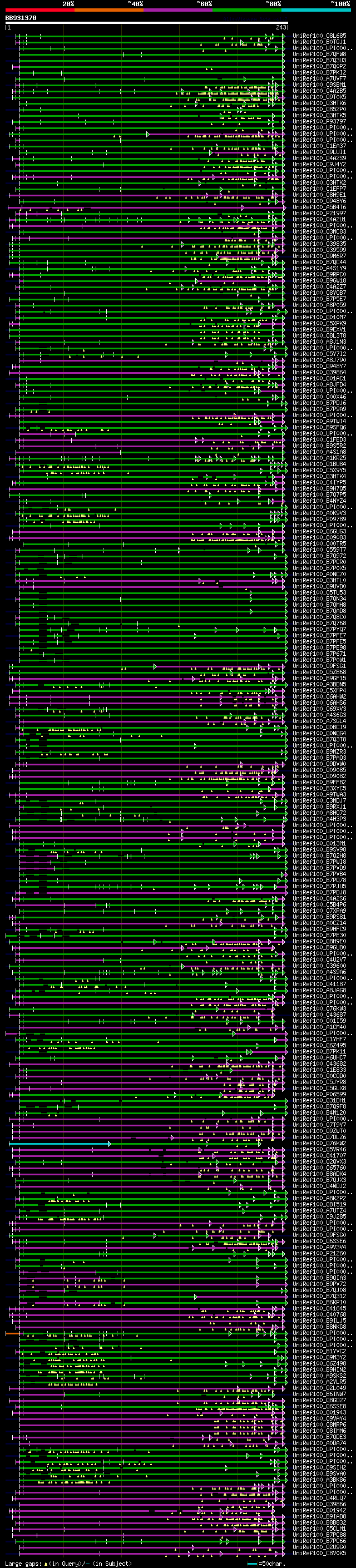Click the white query sequence bar
The height and width of the screenshot is (1568, 356).
click(x=147, y=23)
